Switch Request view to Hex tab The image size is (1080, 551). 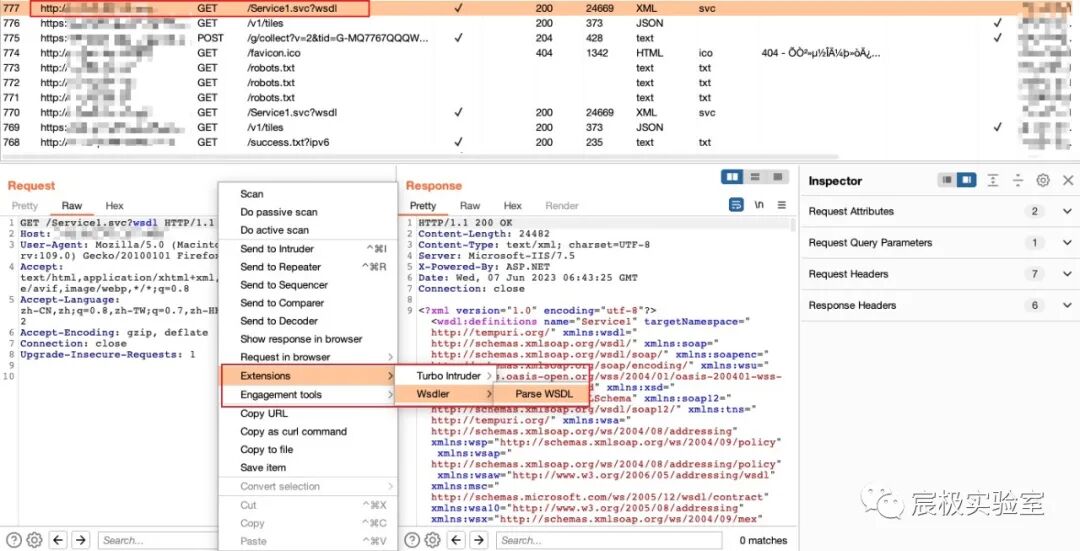tap(114, 205)
